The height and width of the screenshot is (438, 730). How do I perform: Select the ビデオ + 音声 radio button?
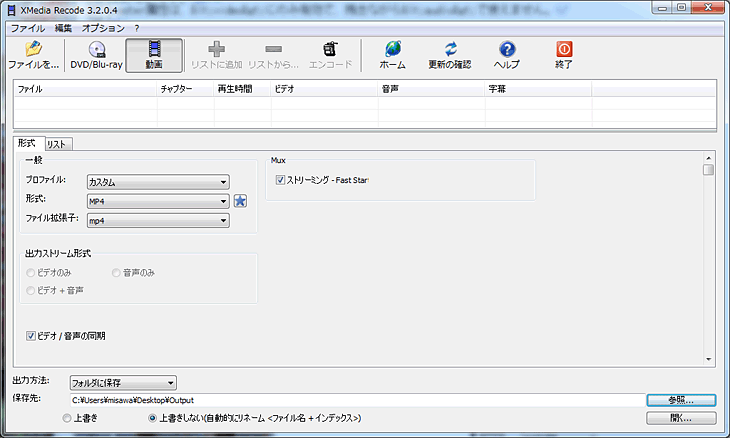[31, 290]
